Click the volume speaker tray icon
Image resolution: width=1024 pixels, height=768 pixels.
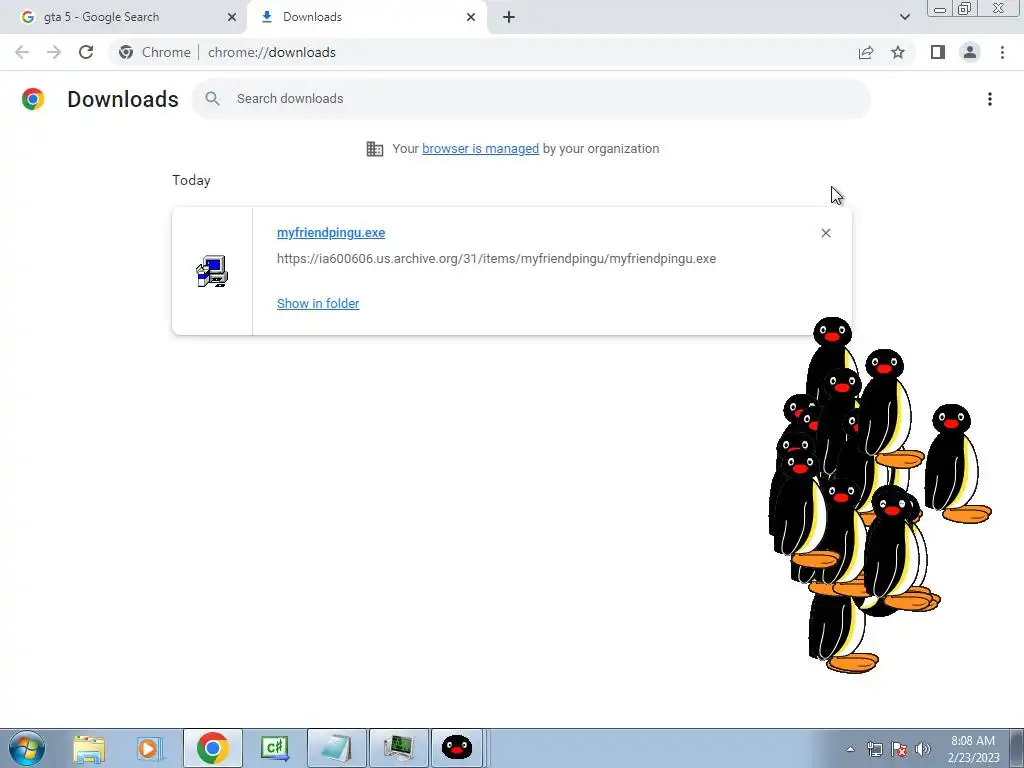pos(923,749)
